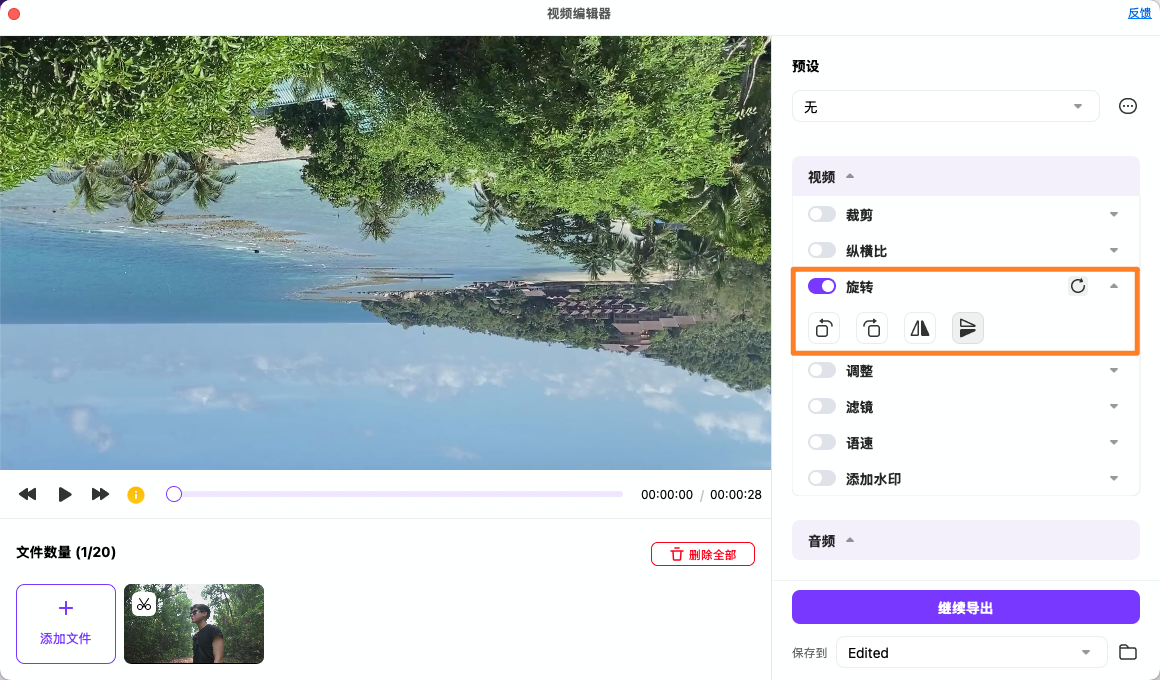Click the 反馈 feedback link
This screenshot has width=1160, height=680.
(x=1139, y=13)
